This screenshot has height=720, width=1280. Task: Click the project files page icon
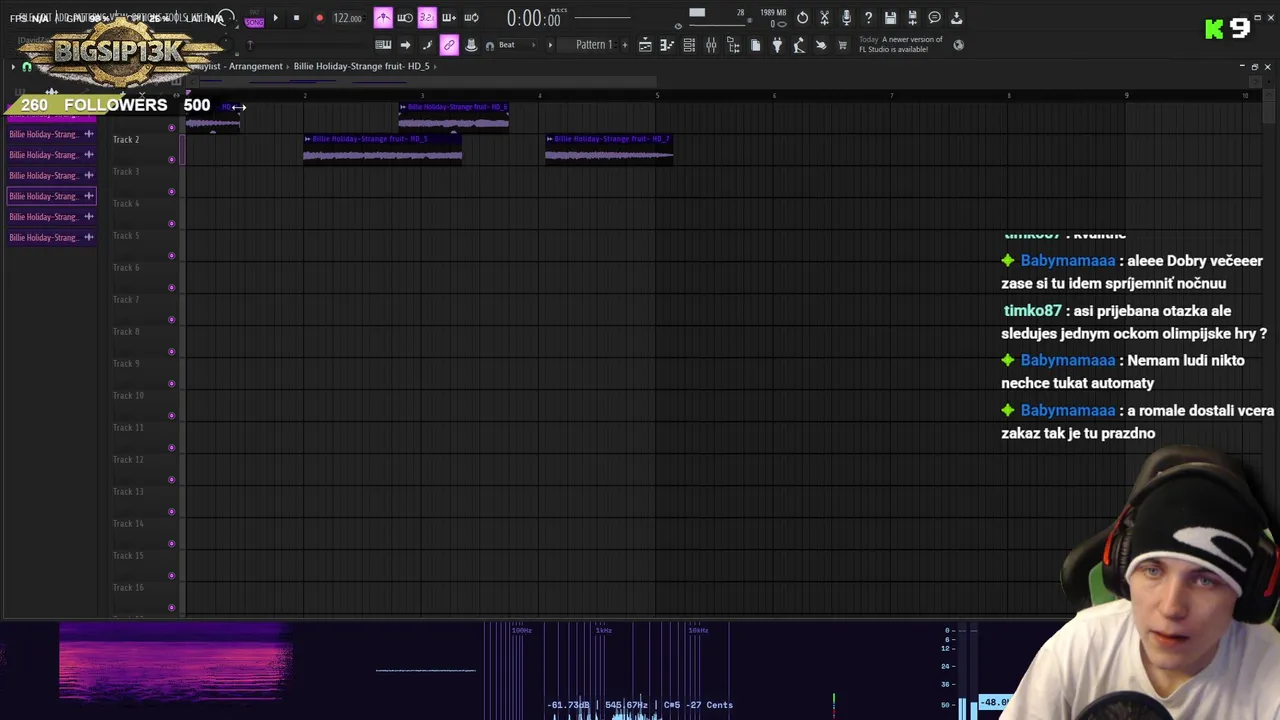(x=755, y=45)
